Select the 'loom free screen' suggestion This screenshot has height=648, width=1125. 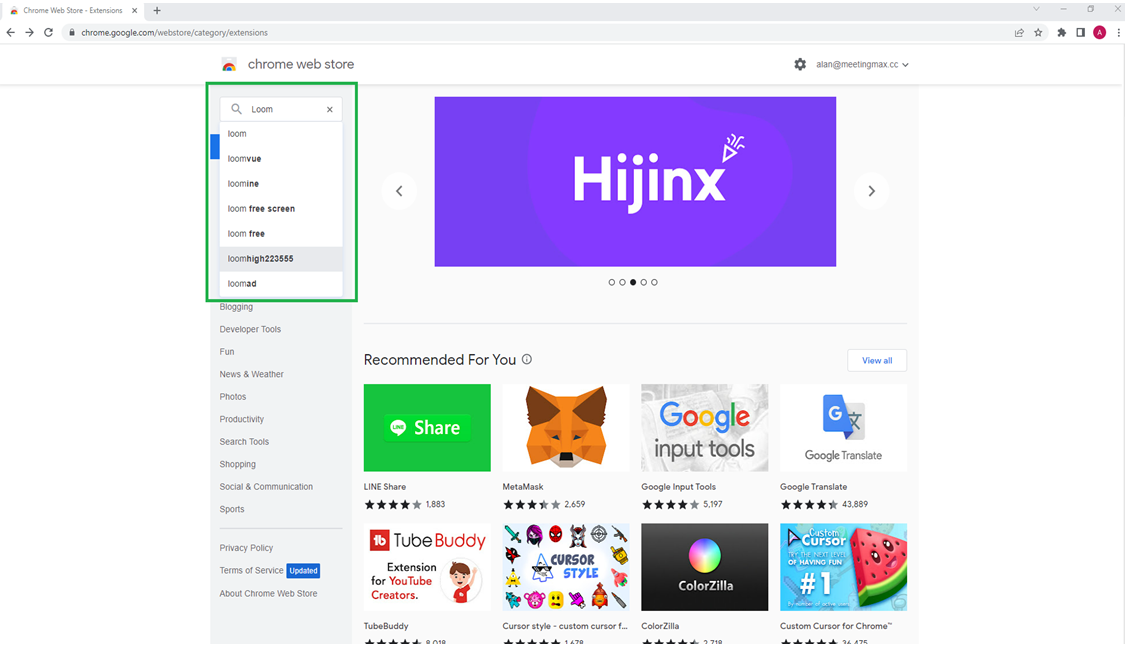(281, 209)
